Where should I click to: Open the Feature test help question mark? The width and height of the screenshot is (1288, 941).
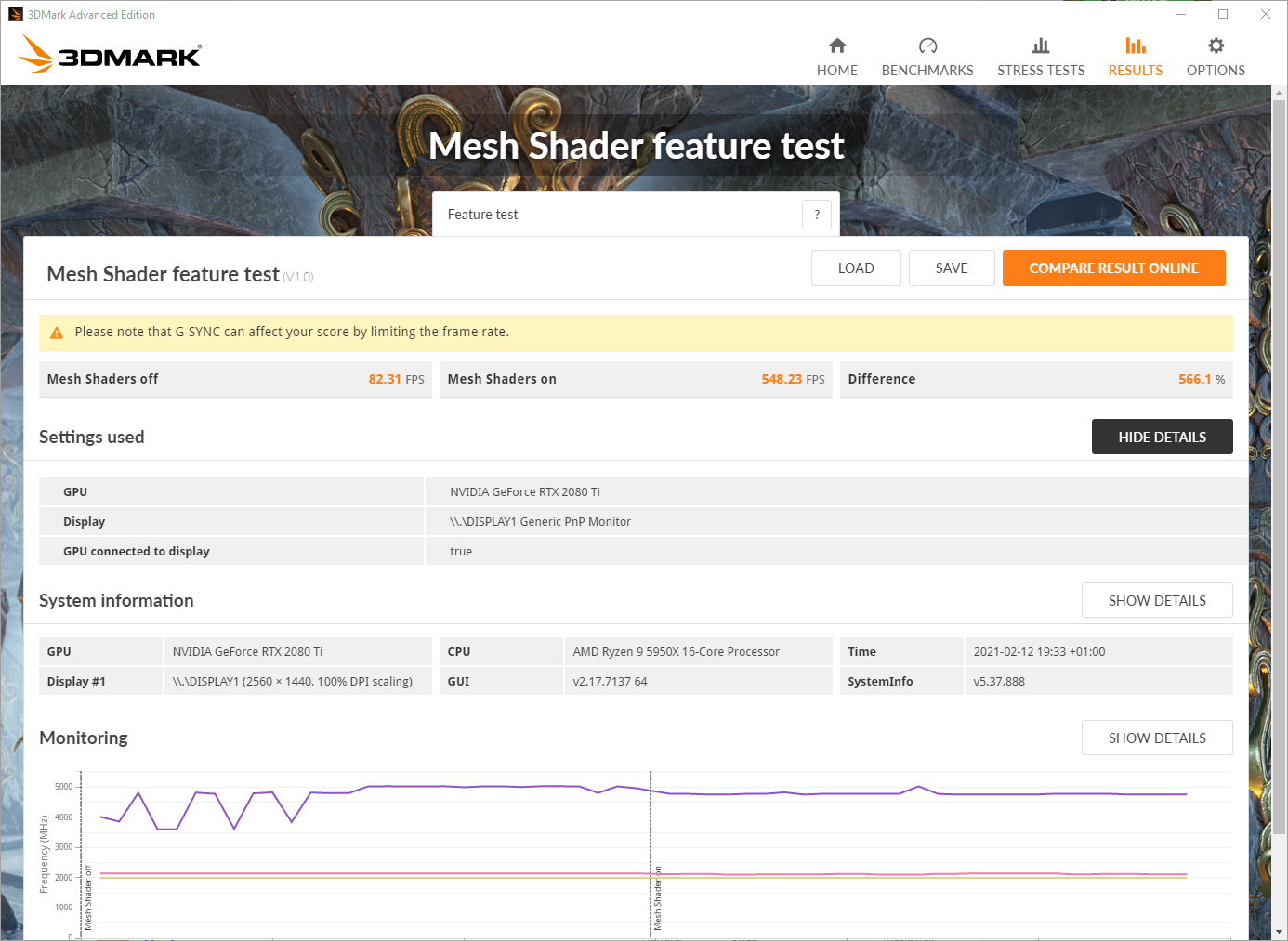pyautogui.click(x=817, y=215)
